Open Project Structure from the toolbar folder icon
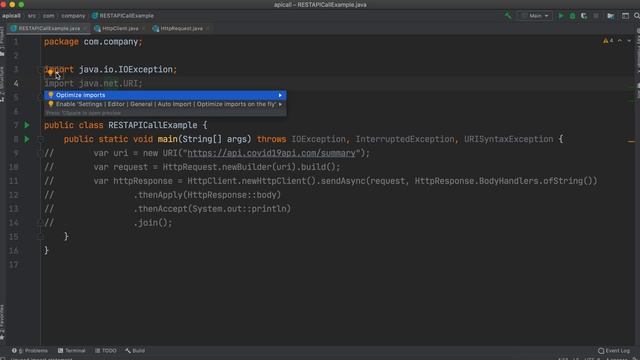The image size is (640, 360). click(x=611, y=16)
